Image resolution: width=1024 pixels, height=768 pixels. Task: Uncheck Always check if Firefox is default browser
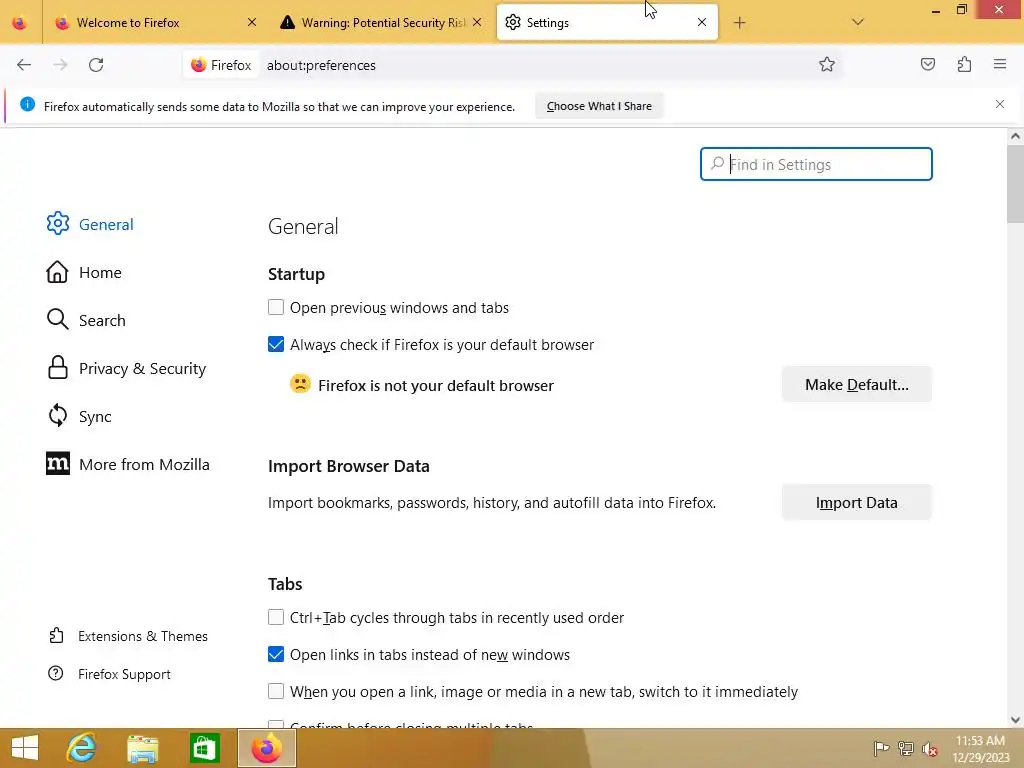tap(276, 344)
